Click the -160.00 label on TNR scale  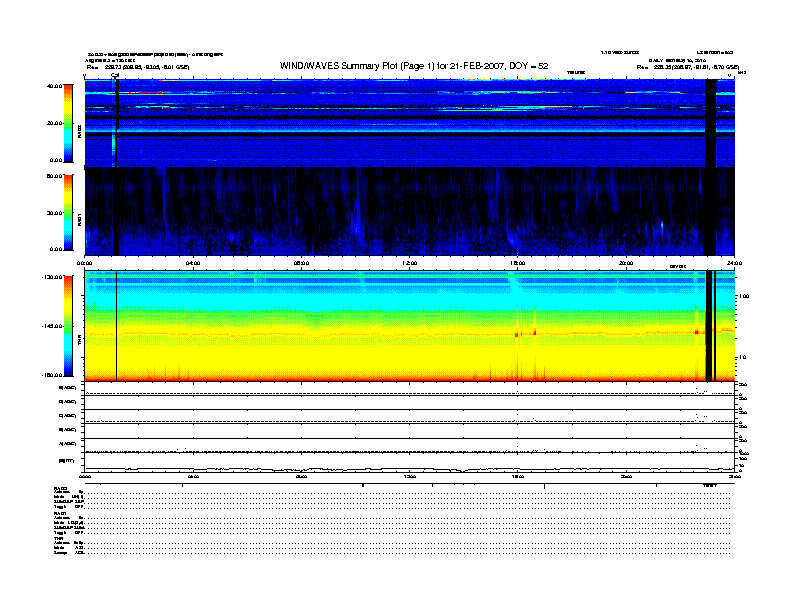coord(52,375)
